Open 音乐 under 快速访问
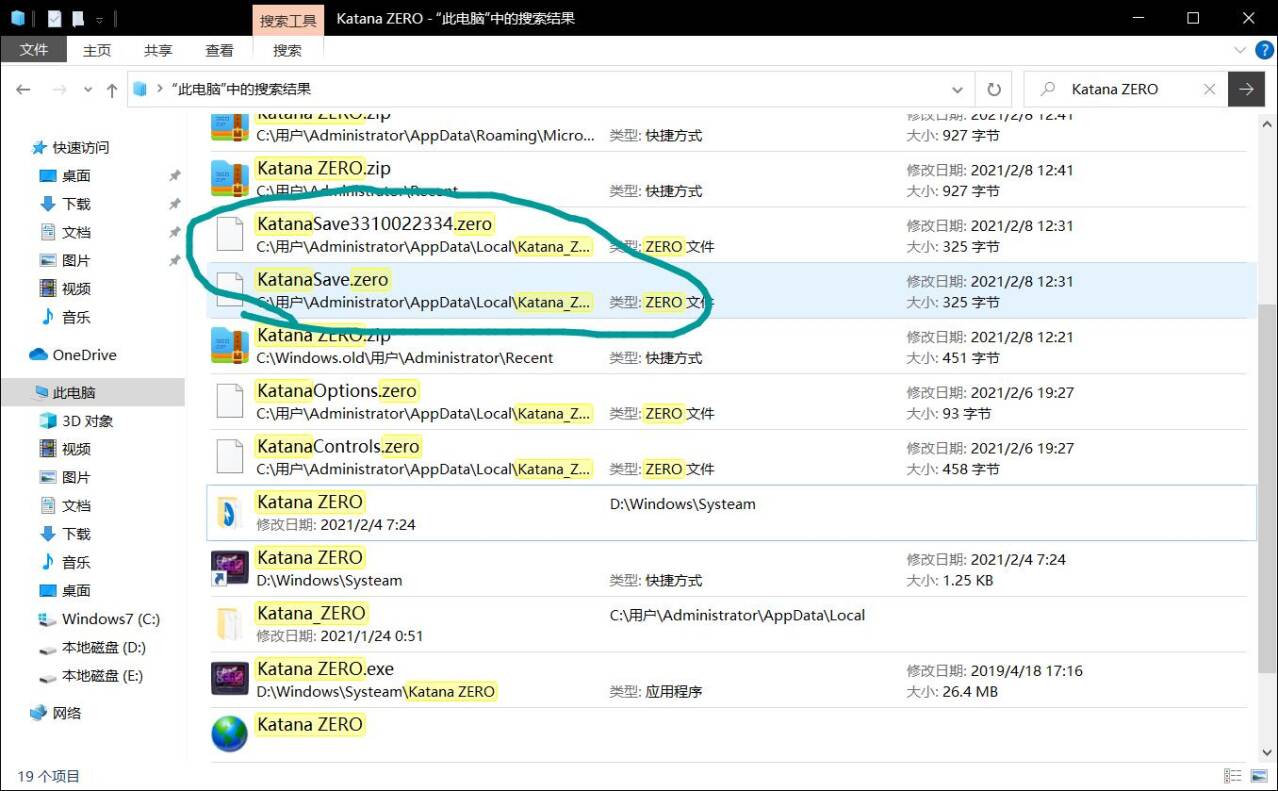 pos(76,317)
